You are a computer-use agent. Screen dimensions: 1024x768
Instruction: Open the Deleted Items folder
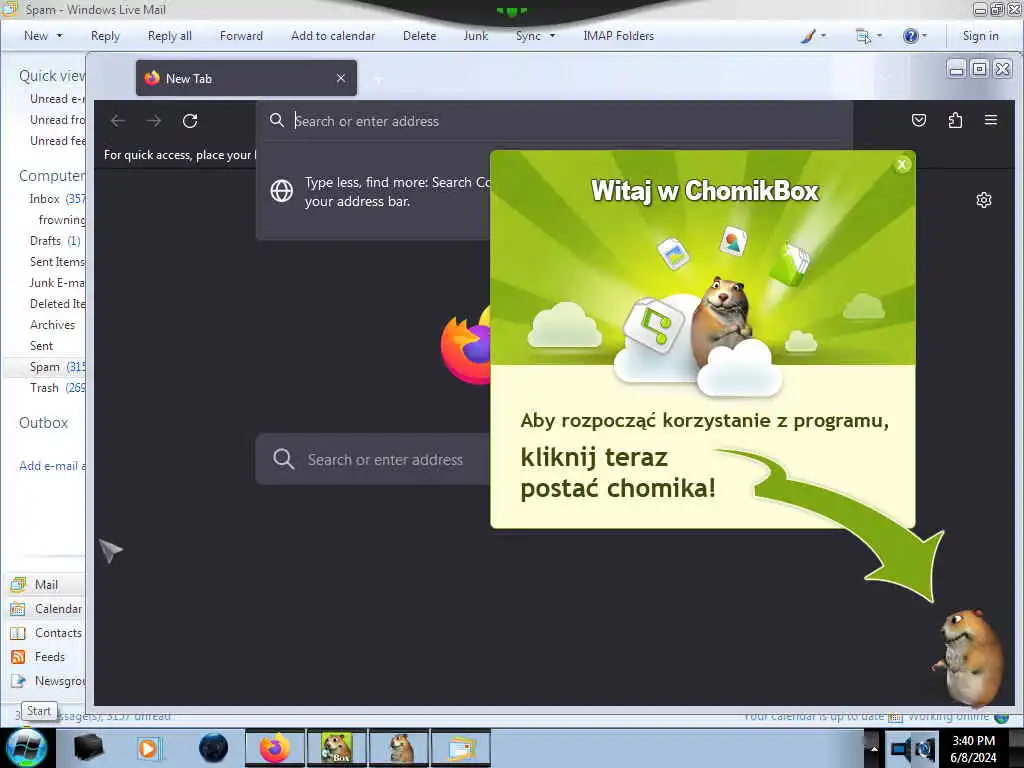point(57,303)
